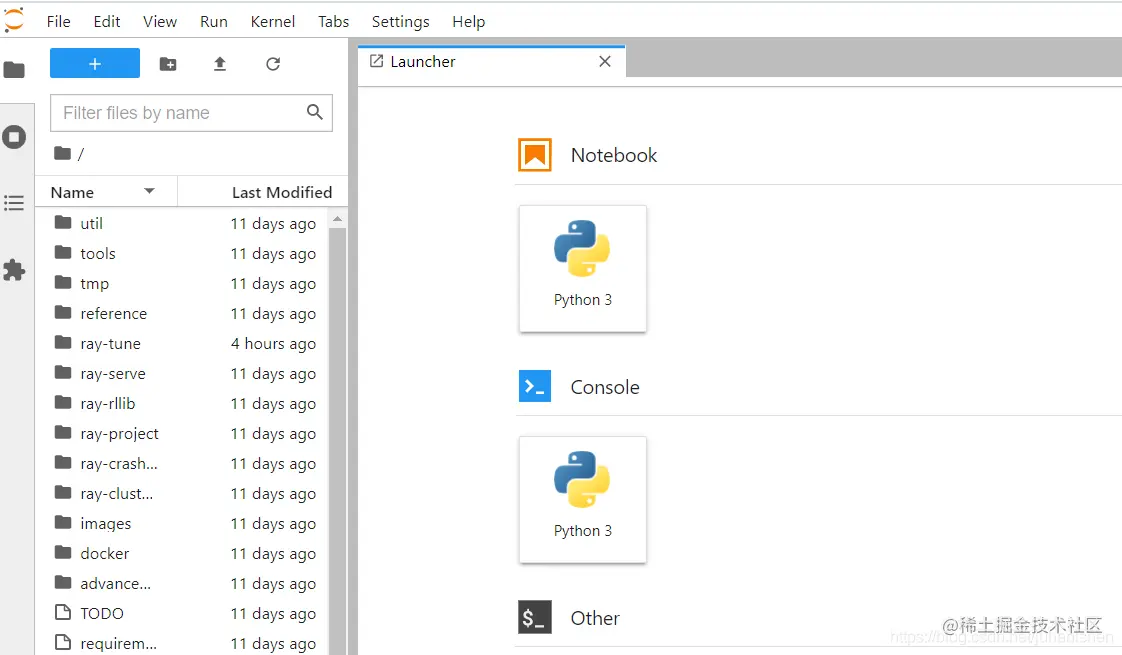Launch a Python 3 notebook
The image size is (1122, 655).
[582, 268]
